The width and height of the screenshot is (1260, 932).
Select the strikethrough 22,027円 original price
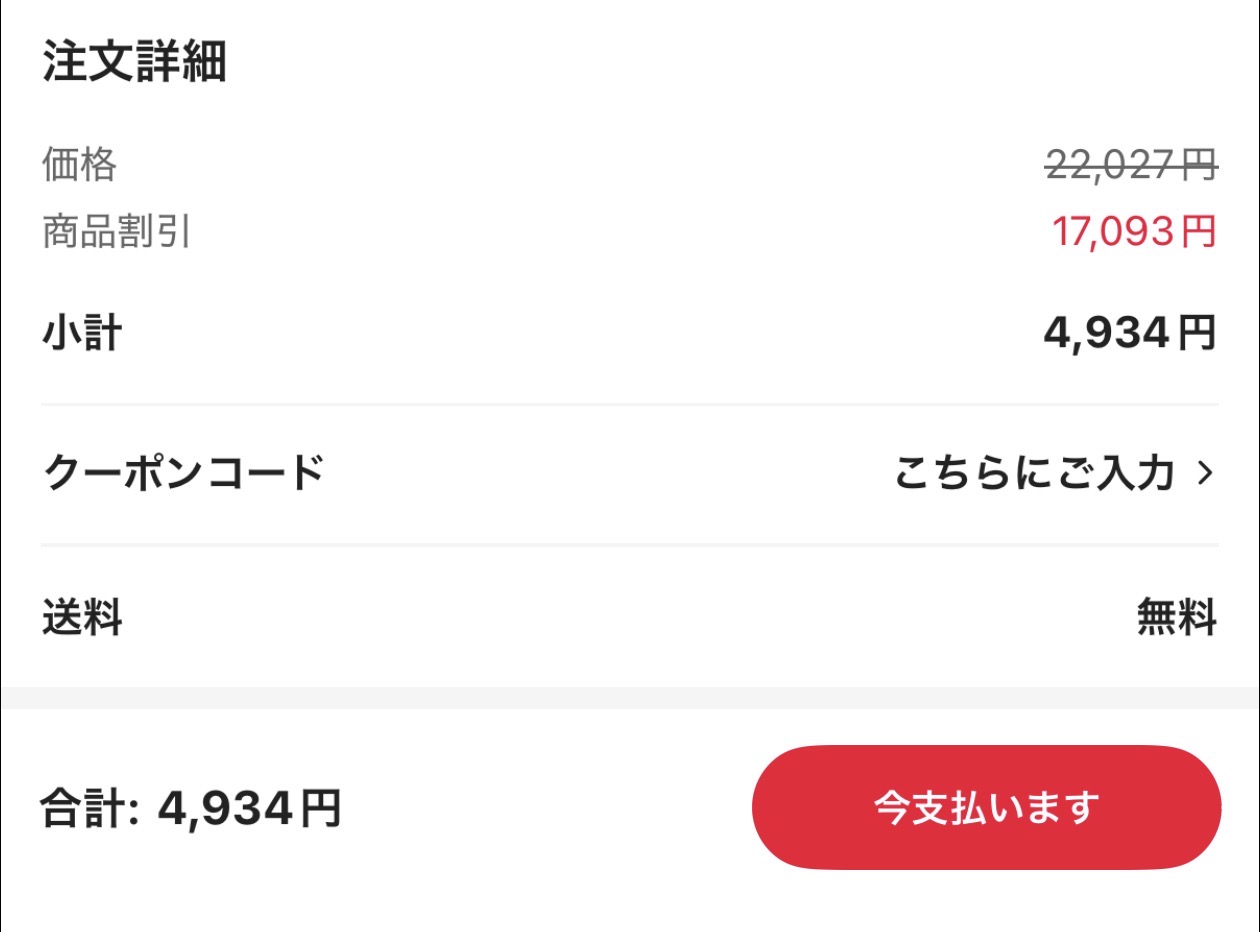point(1131,165)
